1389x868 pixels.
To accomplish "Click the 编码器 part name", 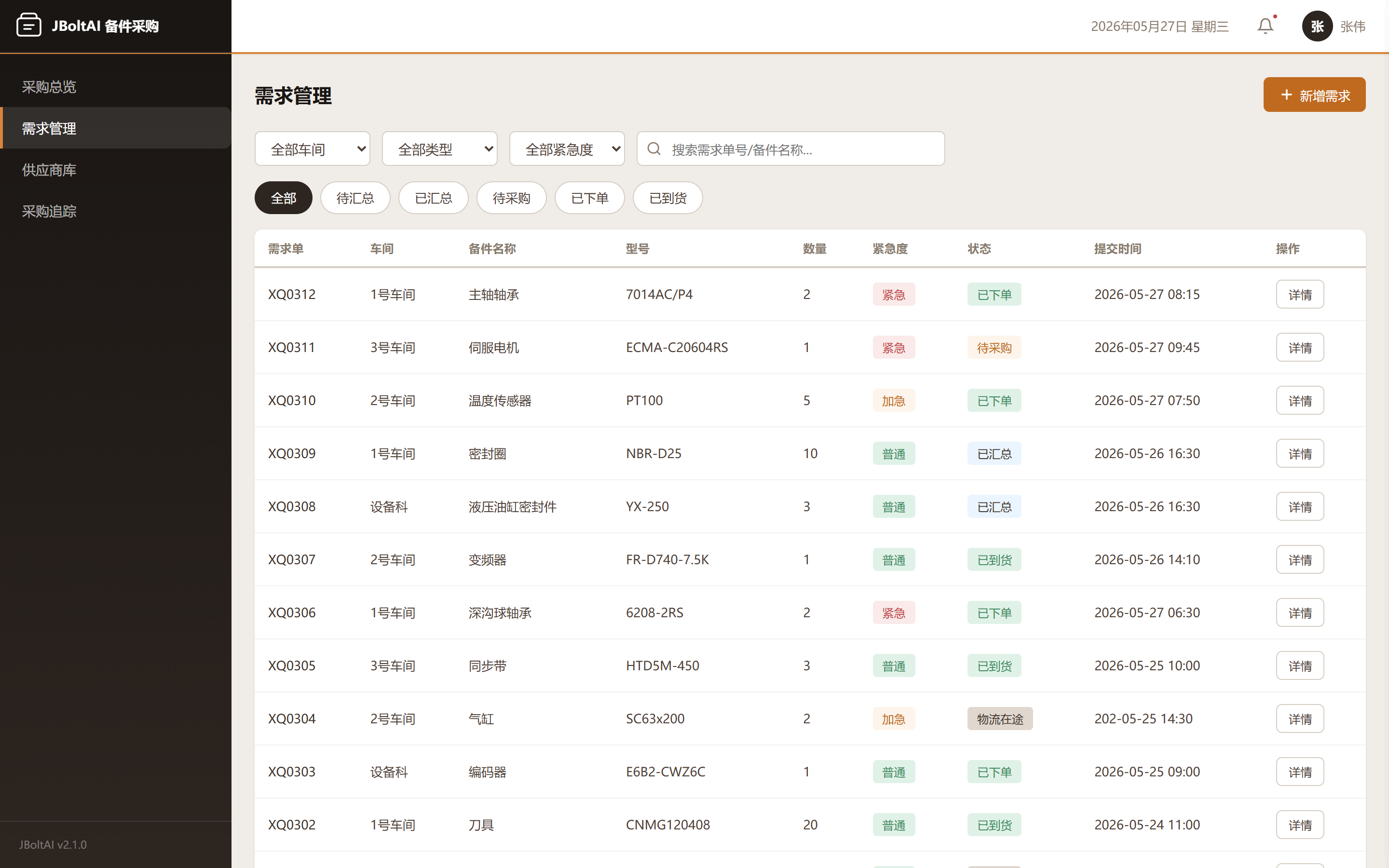I will tap(487, 772).
